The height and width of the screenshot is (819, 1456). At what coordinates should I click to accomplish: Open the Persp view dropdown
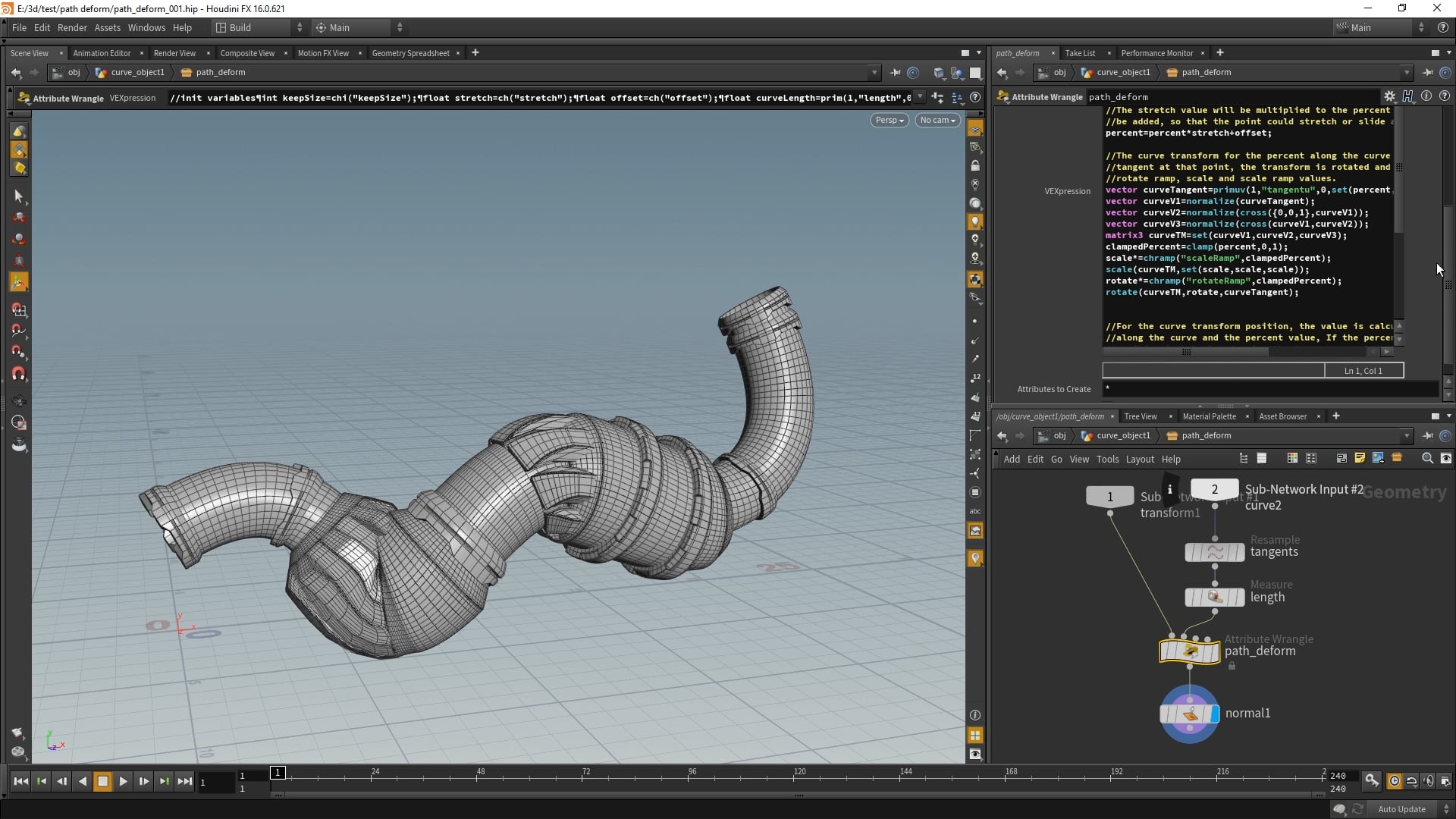889,120
